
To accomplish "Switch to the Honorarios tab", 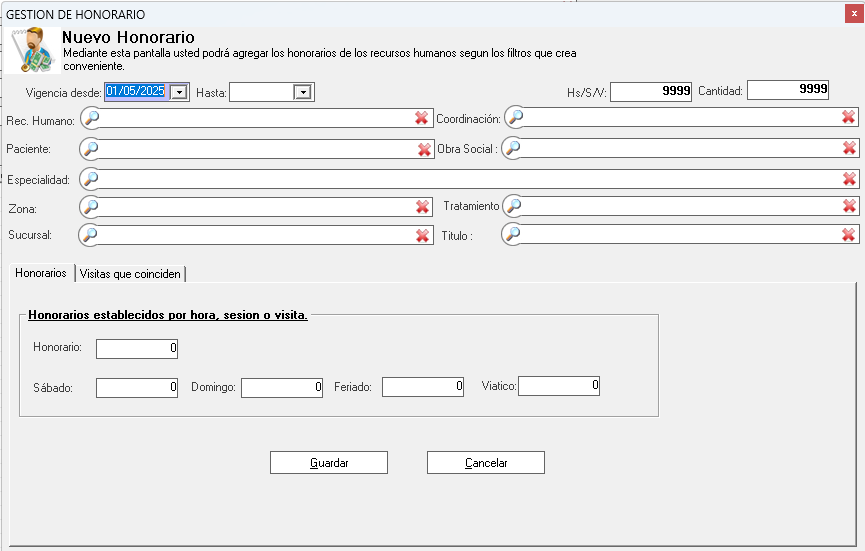I will 41,273.
